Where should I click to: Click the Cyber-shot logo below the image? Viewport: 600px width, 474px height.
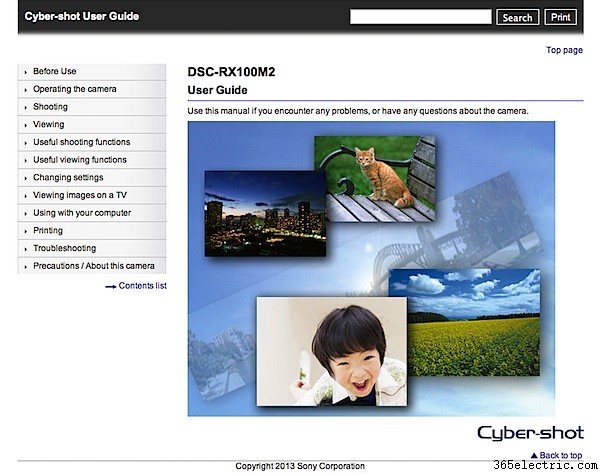pos(530,433)
